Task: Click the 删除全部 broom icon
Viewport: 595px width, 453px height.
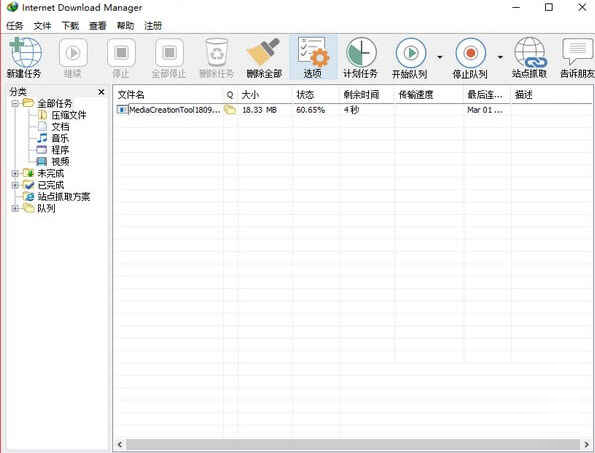Action: click(264, 52)
